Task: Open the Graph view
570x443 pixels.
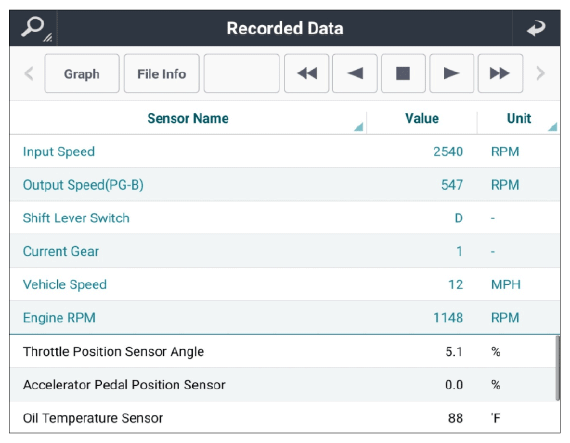Action: pos(82,73)
